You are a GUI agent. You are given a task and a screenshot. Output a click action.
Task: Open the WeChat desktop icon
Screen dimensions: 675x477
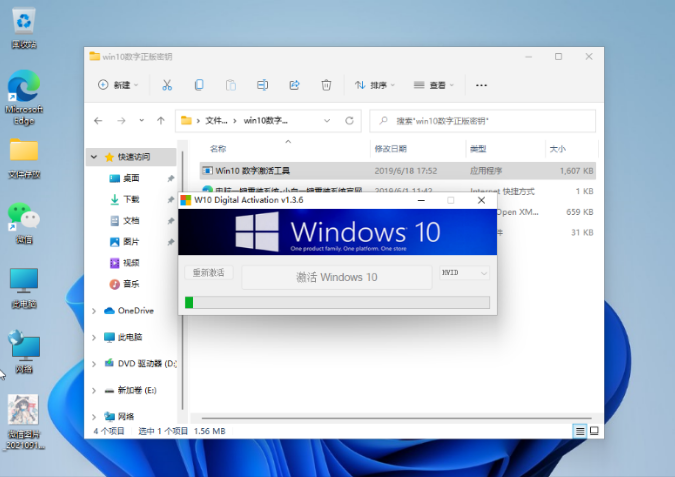click(x=23, y=221)
